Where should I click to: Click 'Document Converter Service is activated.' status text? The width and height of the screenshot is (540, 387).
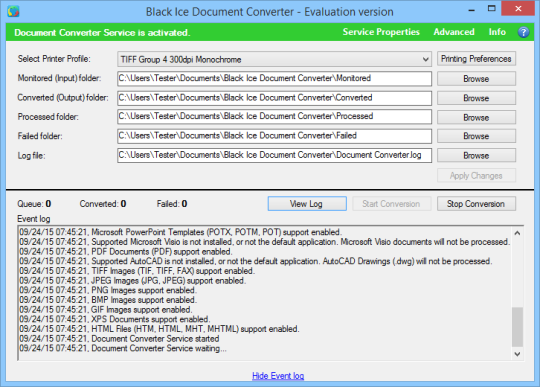point(102,33)
